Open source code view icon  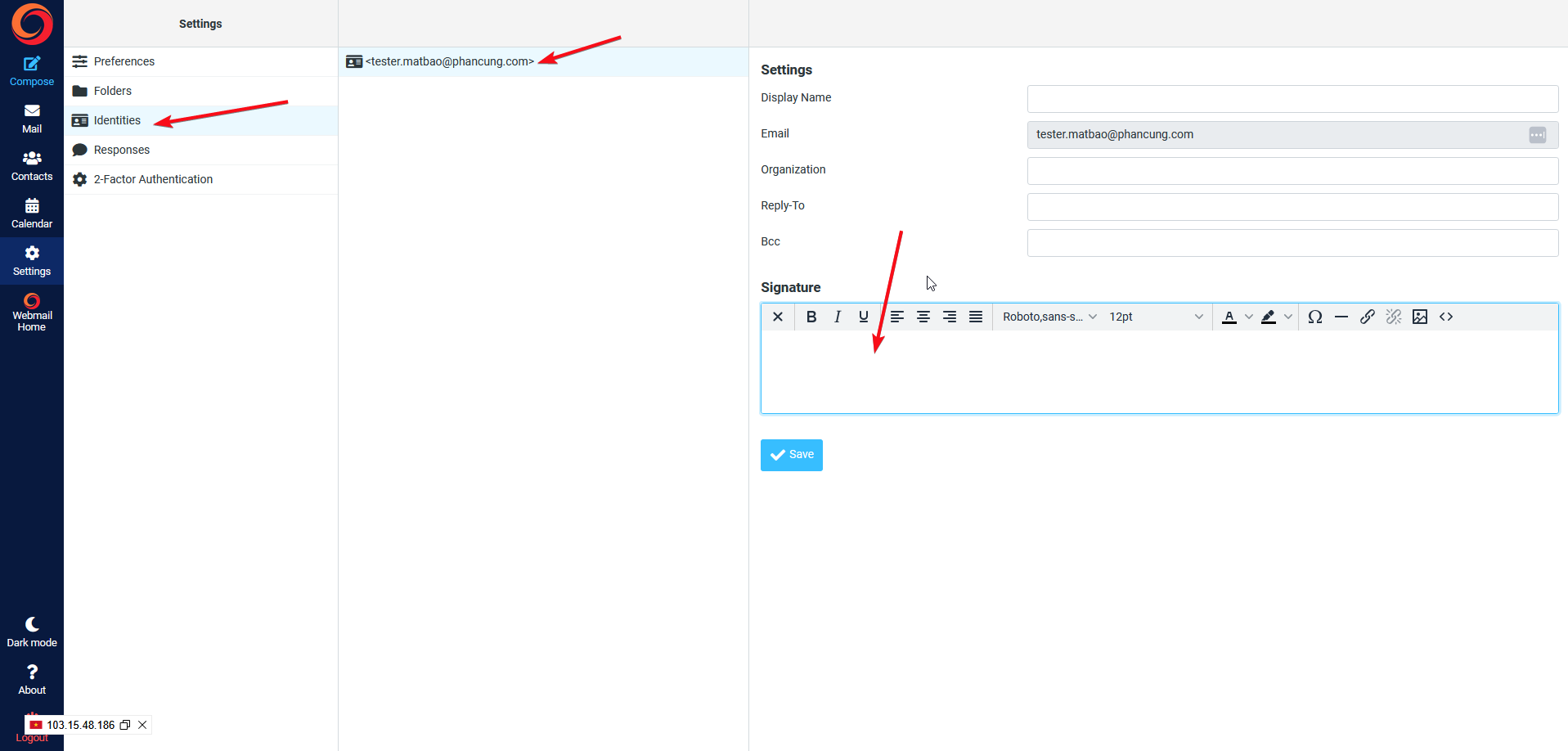(1445, 317)
